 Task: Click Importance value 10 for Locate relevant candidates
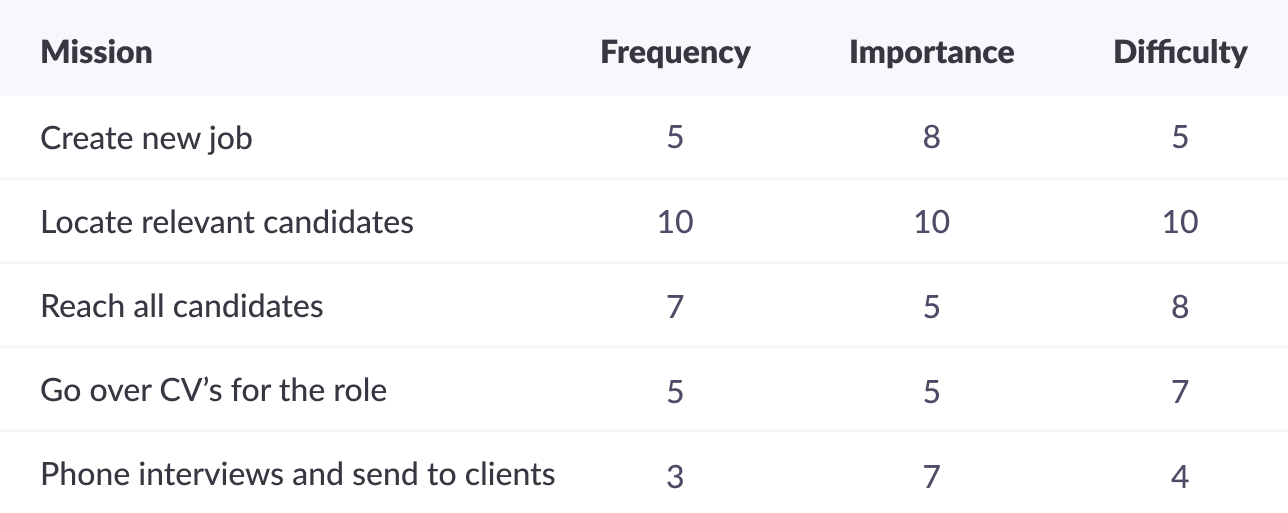(x=931, y=221)
